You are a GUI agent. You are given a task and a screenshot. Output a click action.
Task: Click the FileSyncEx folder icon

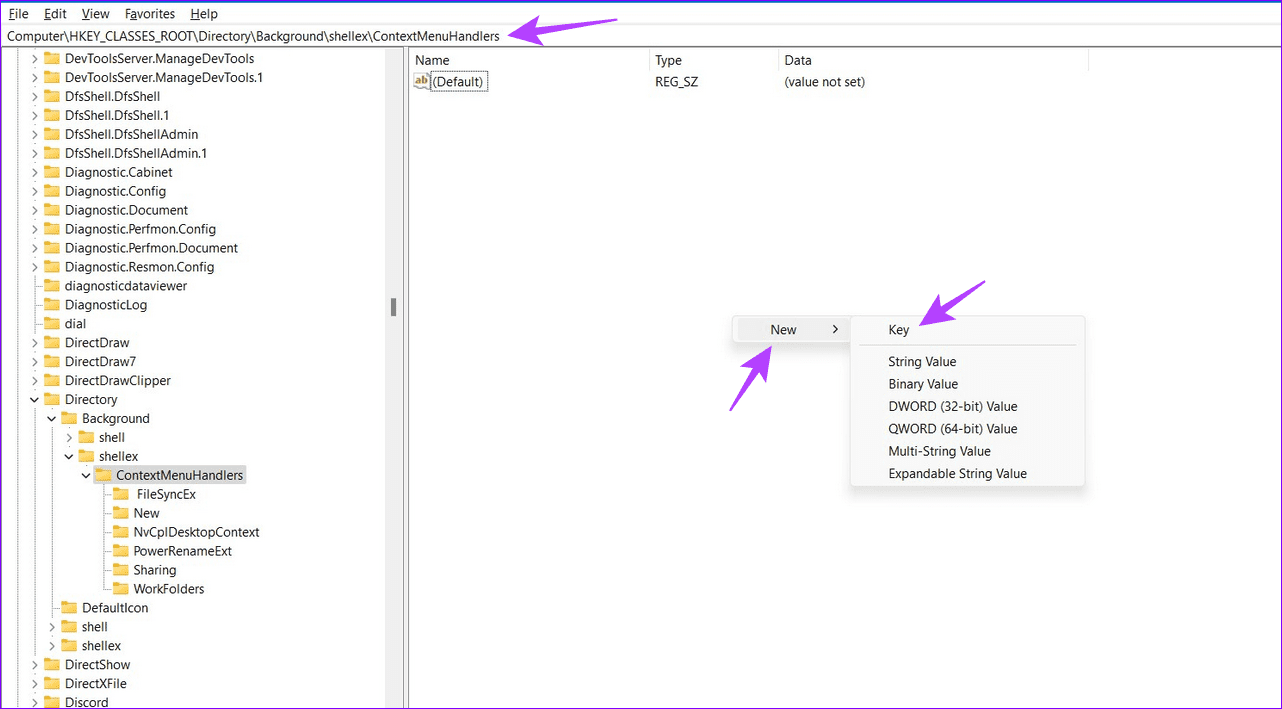click(x=121, y=494)
